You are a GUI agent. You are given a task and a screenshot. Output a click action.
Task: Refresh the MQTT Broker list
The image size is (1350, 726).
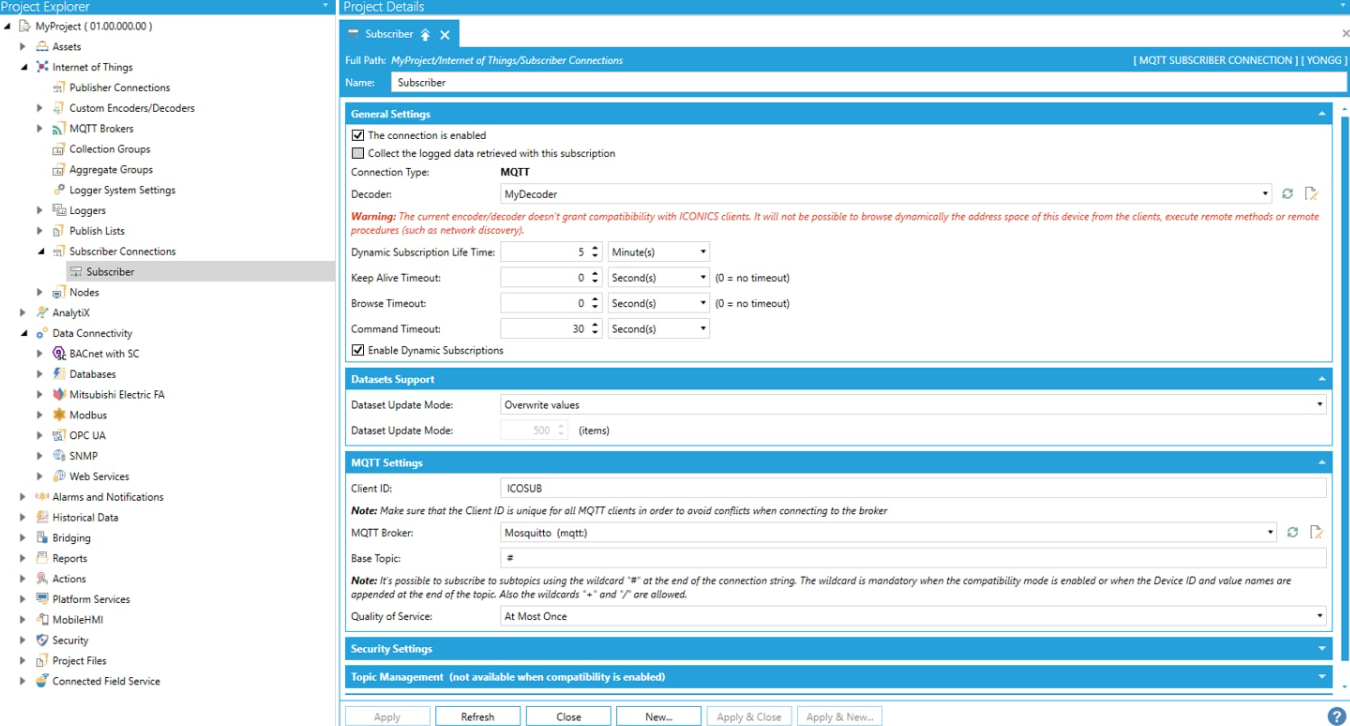coord(1293,533)
